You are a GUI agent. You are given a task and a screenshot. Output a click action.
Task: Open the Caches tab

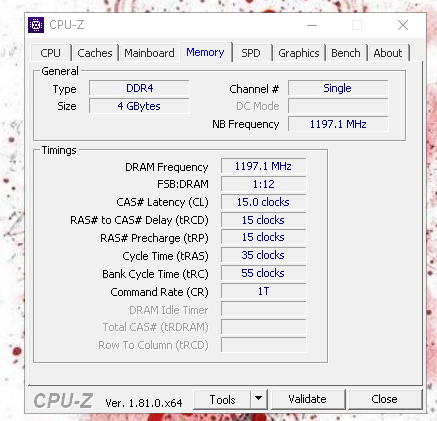[95, 53]
